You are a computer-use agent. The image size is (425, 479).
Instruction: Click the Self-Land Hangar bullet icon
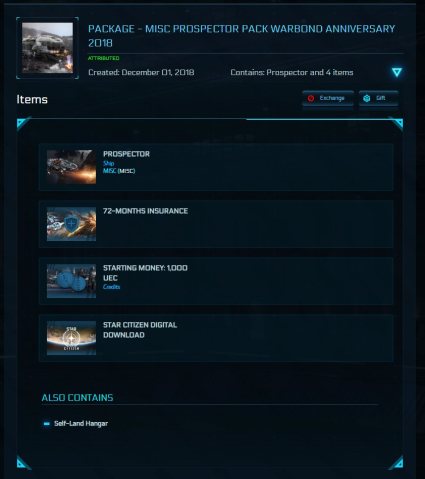coord(47,424)
